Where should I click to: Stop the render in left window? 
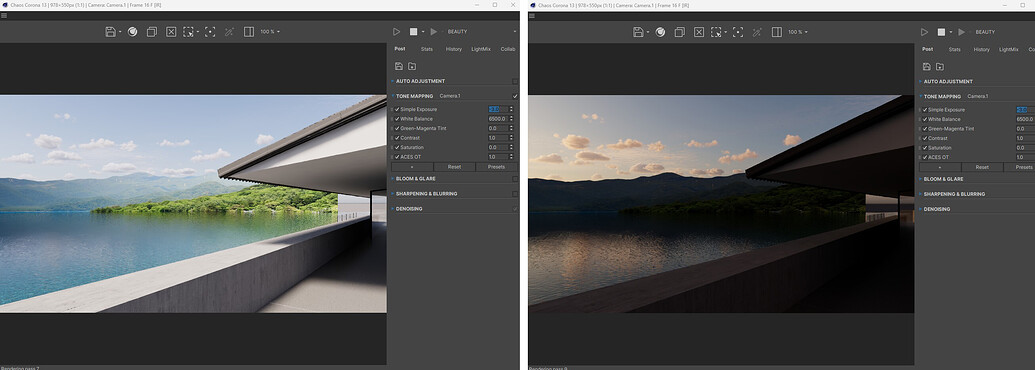pyautogui.click(x=413, y=32)
